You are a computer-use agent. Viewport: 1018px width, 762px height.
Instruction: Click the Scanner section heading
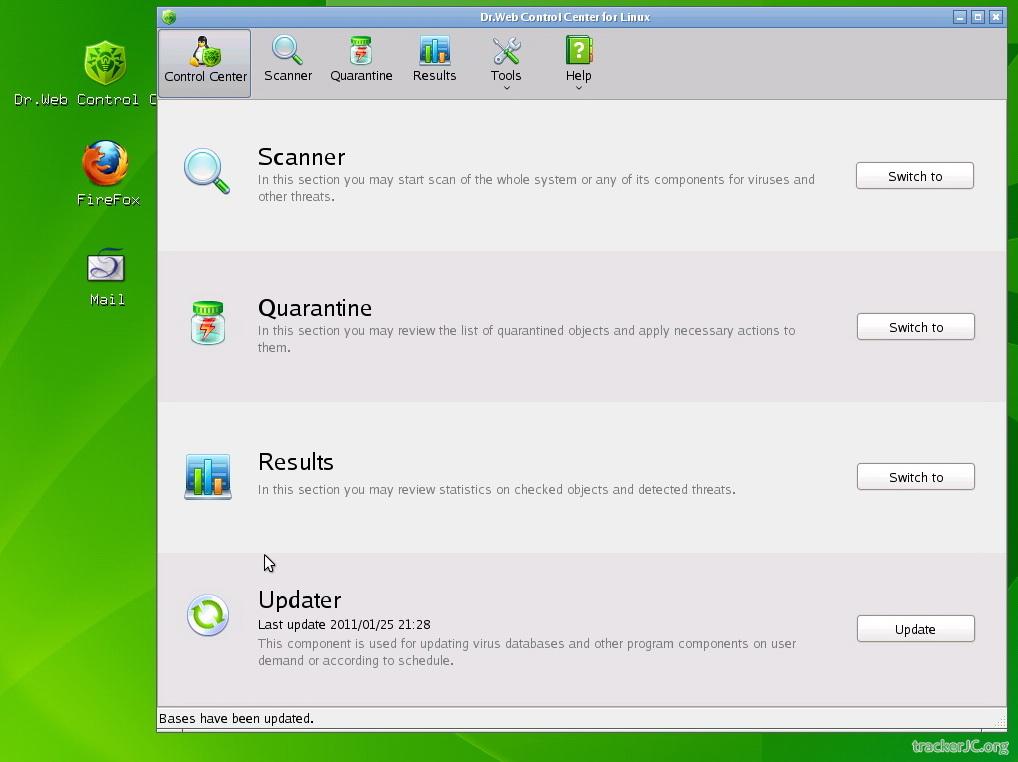(x=301, y=157)
